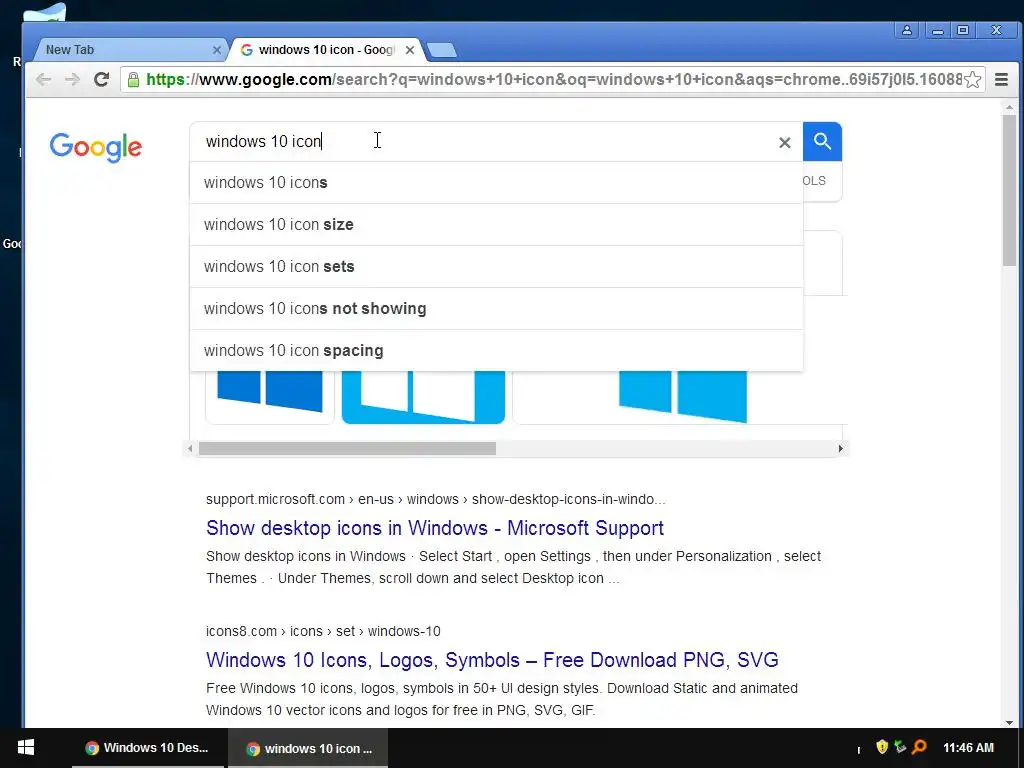This screenshot has height=768, width=1024.
Task: Open the Chrome hamburger menu
Action: 1001,80
